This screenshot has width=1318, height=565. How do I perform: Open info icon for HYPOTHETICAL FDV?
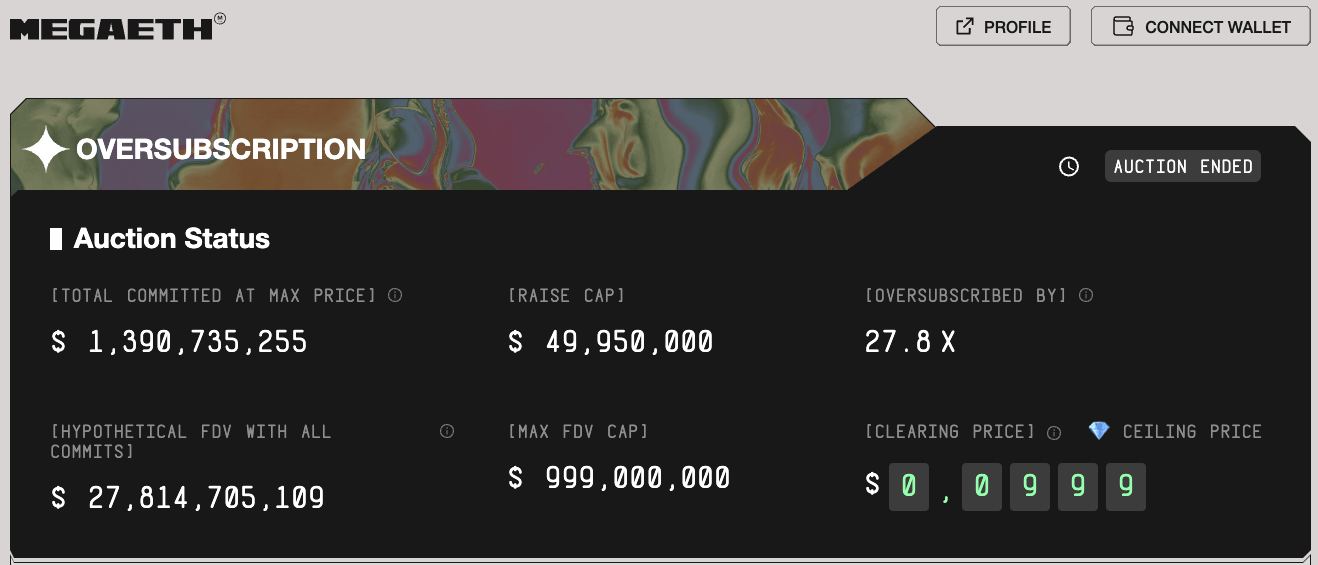[447, 431]
